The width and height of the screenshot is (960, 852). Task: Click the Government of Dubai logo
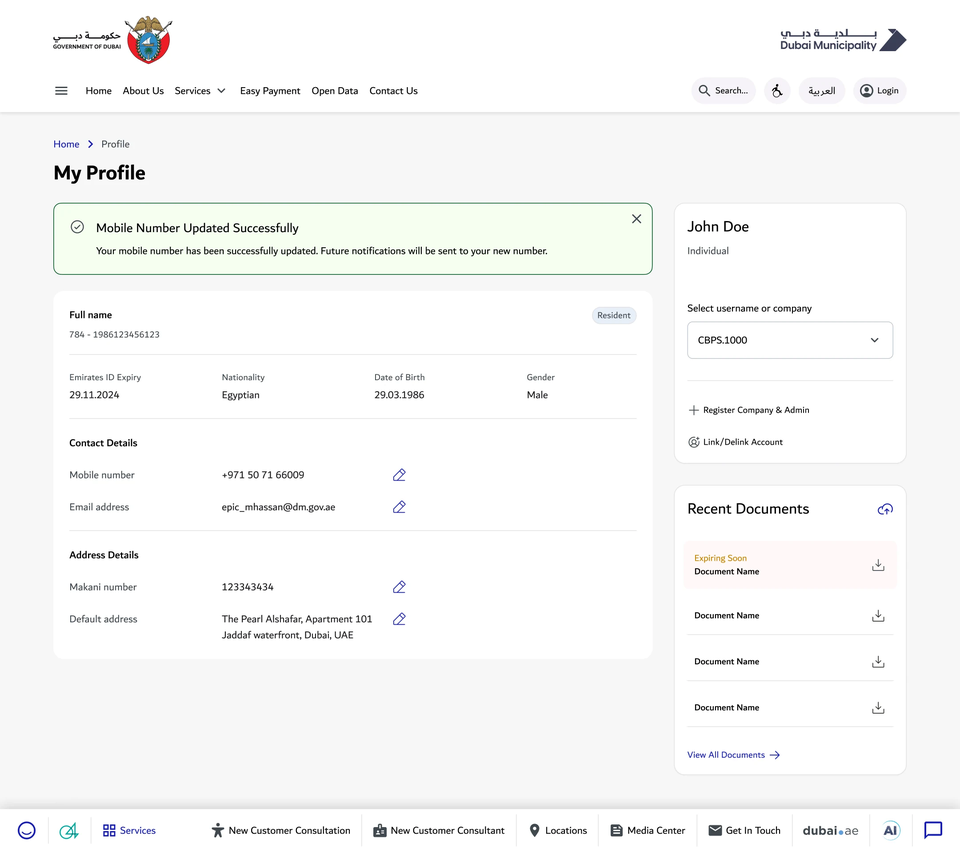coord(113,40)
